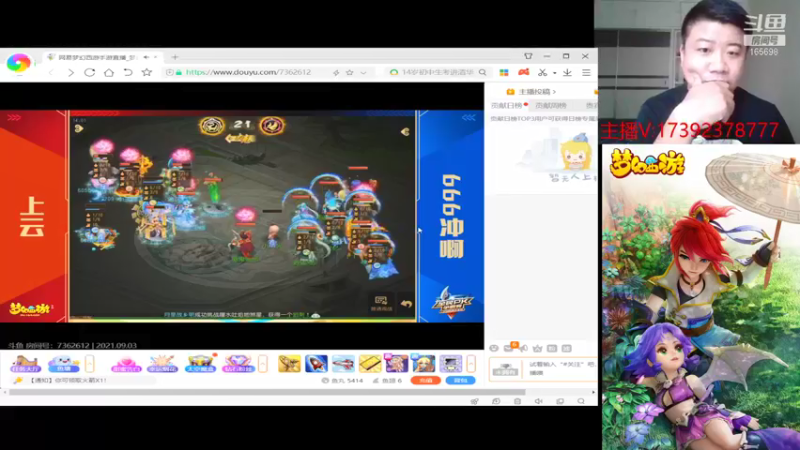Click the skin shirt icon in title bar
This screenshot has width=800, height=450.
point(528,56)
